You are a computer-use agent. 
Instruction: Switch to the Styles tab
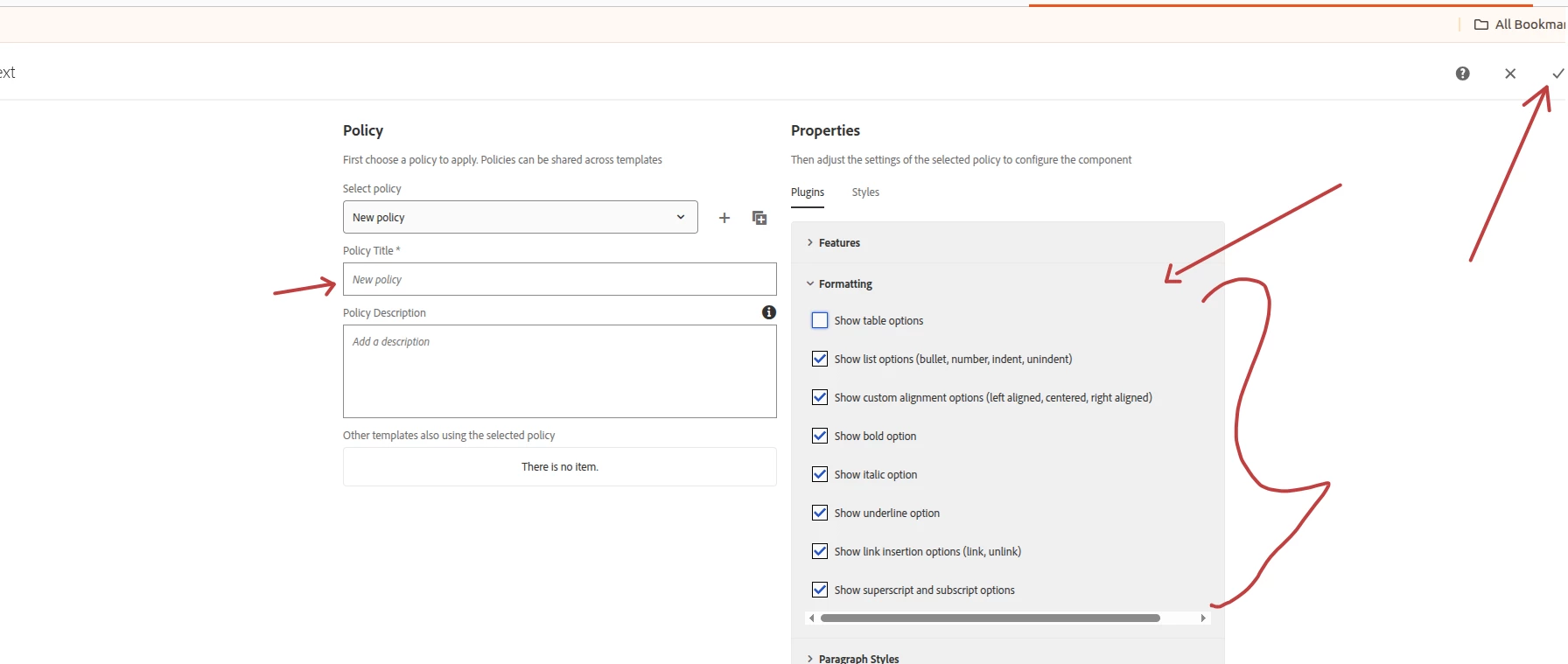pyautogui.click(x=865, y=192)
